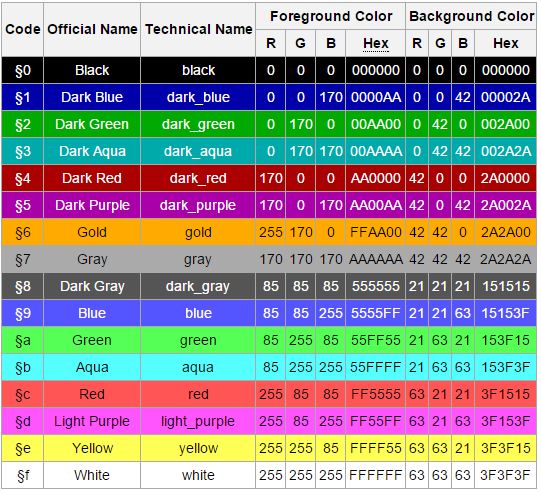The height and width of the screenshot is (492, 541).
Task: Click the Dark Blue name cell
Action: (x=92, y=97)
